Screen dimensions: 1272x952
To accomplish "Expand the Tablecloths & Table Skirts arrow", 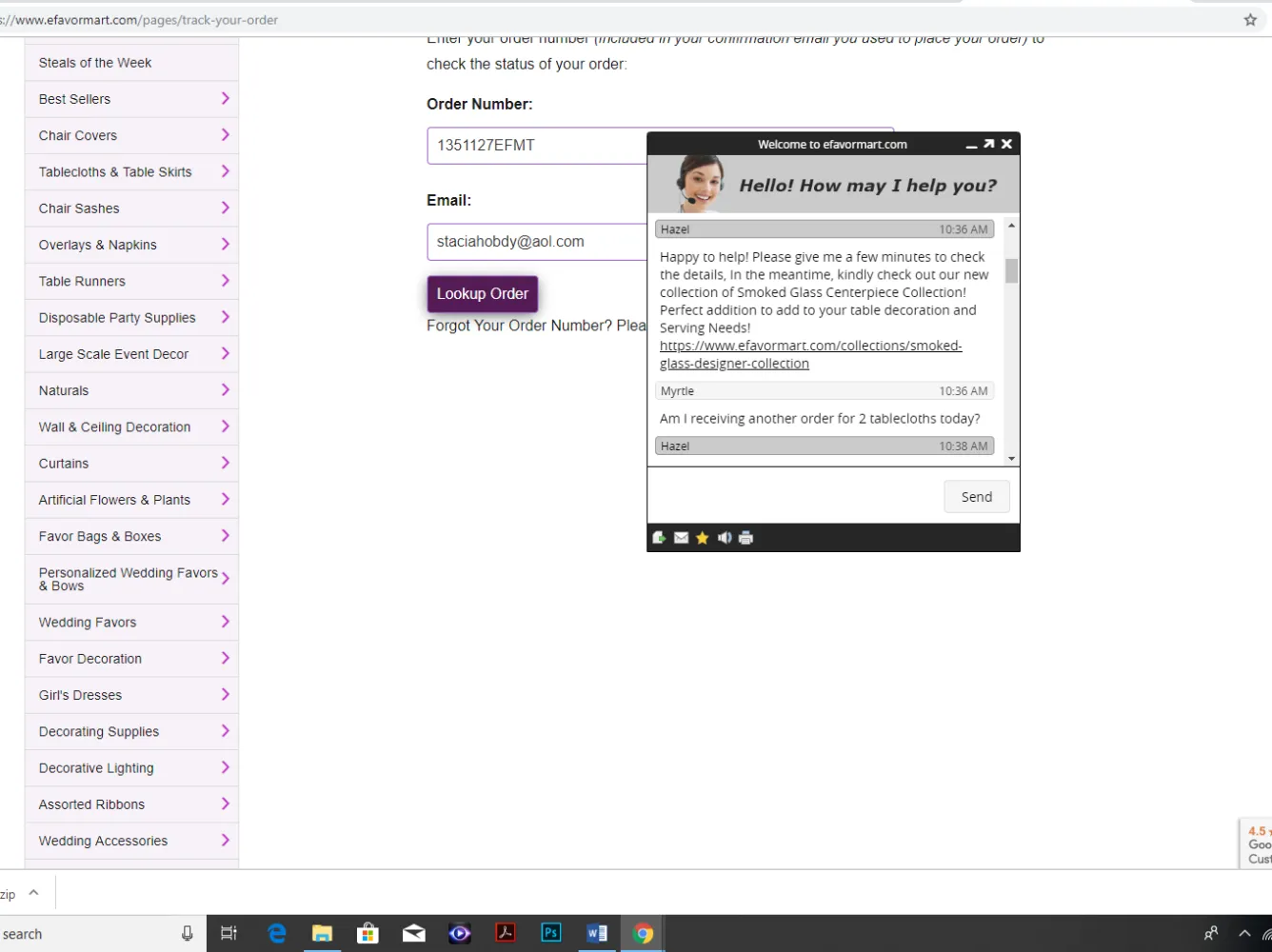I will (x=226, y=171).
